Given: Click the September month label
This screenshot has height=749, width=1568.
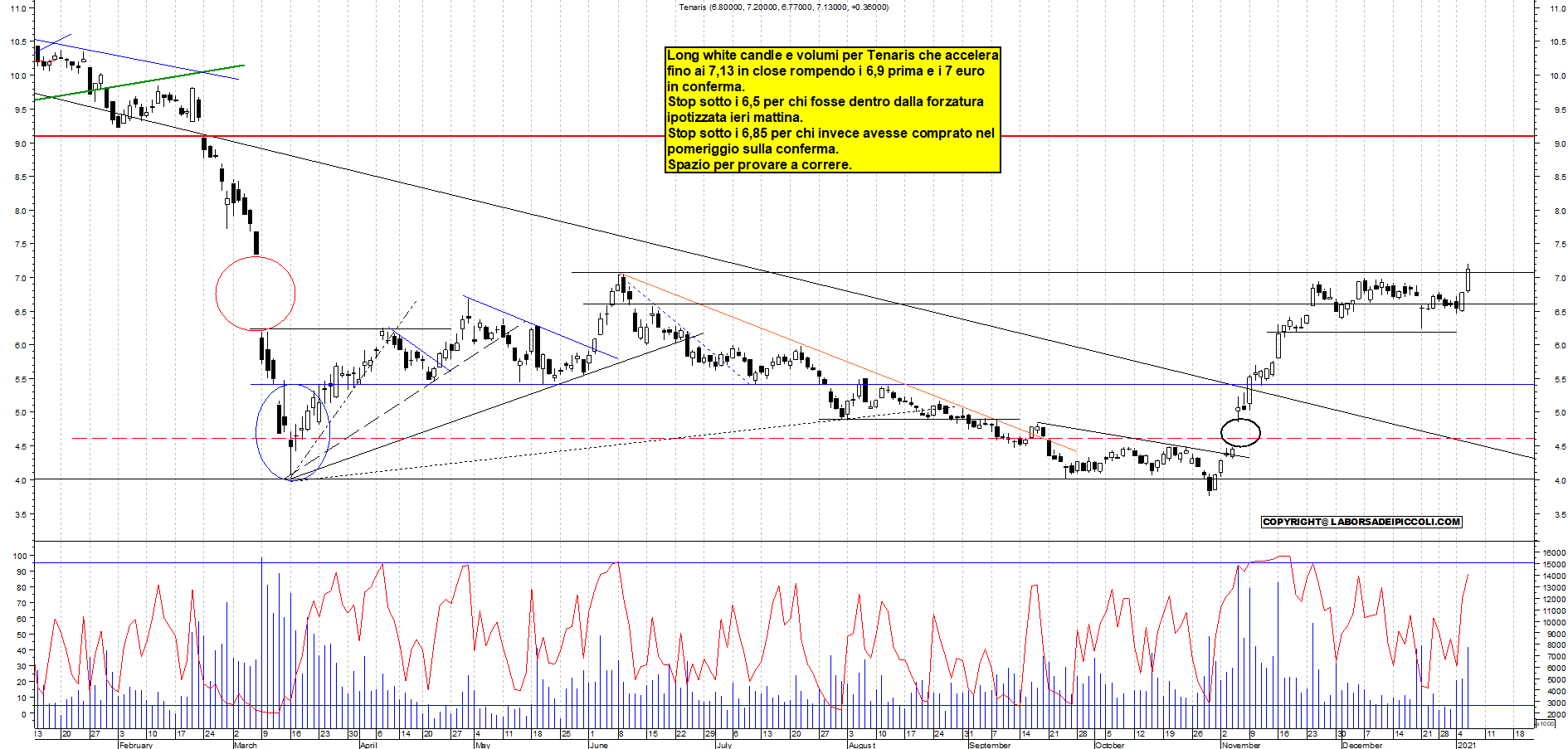Looking at the screenshot, I should (x=990, y=745).
